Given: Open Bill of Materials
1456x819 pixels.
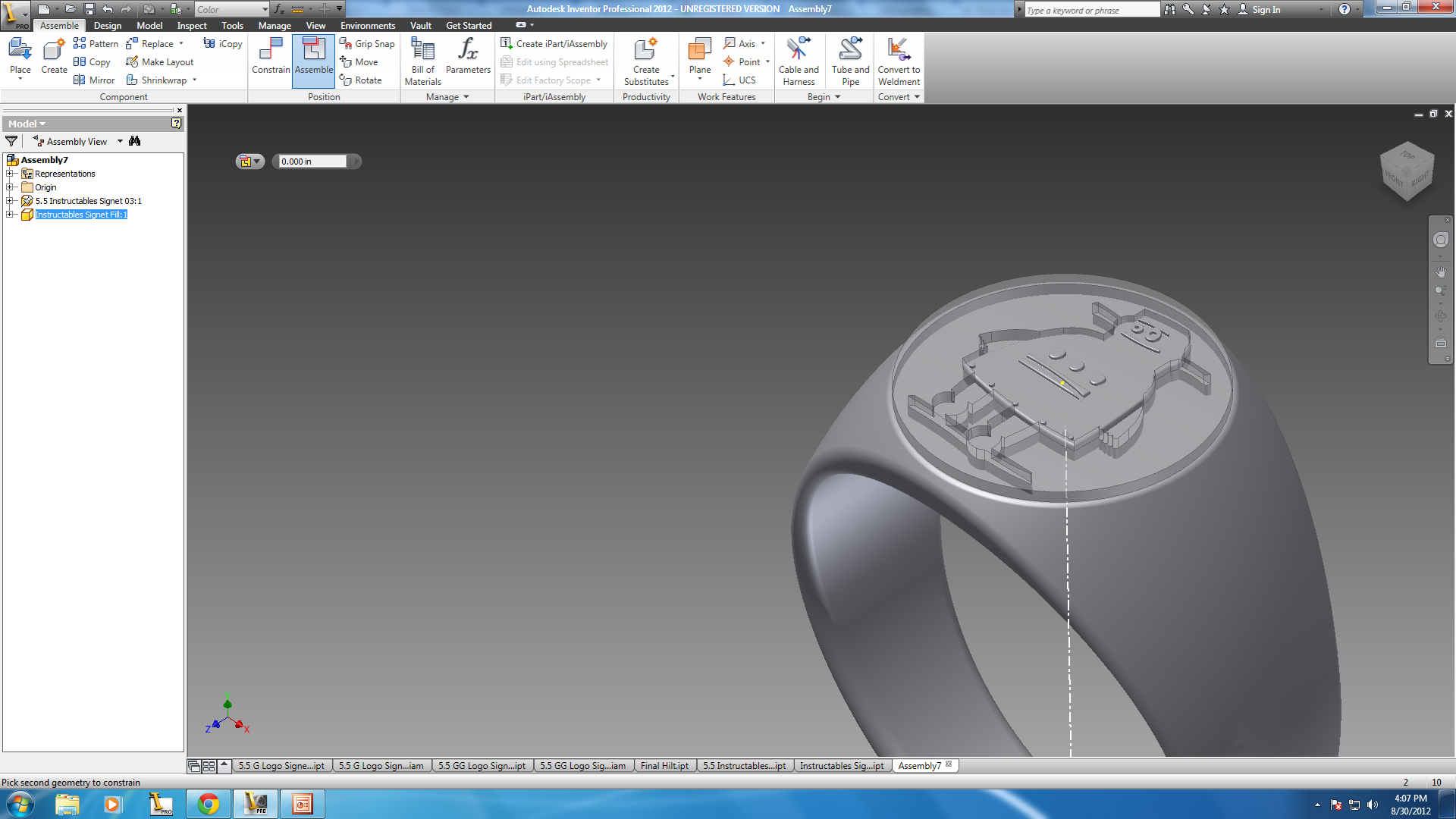Looking at the screenshot, I should pos(422,61).
